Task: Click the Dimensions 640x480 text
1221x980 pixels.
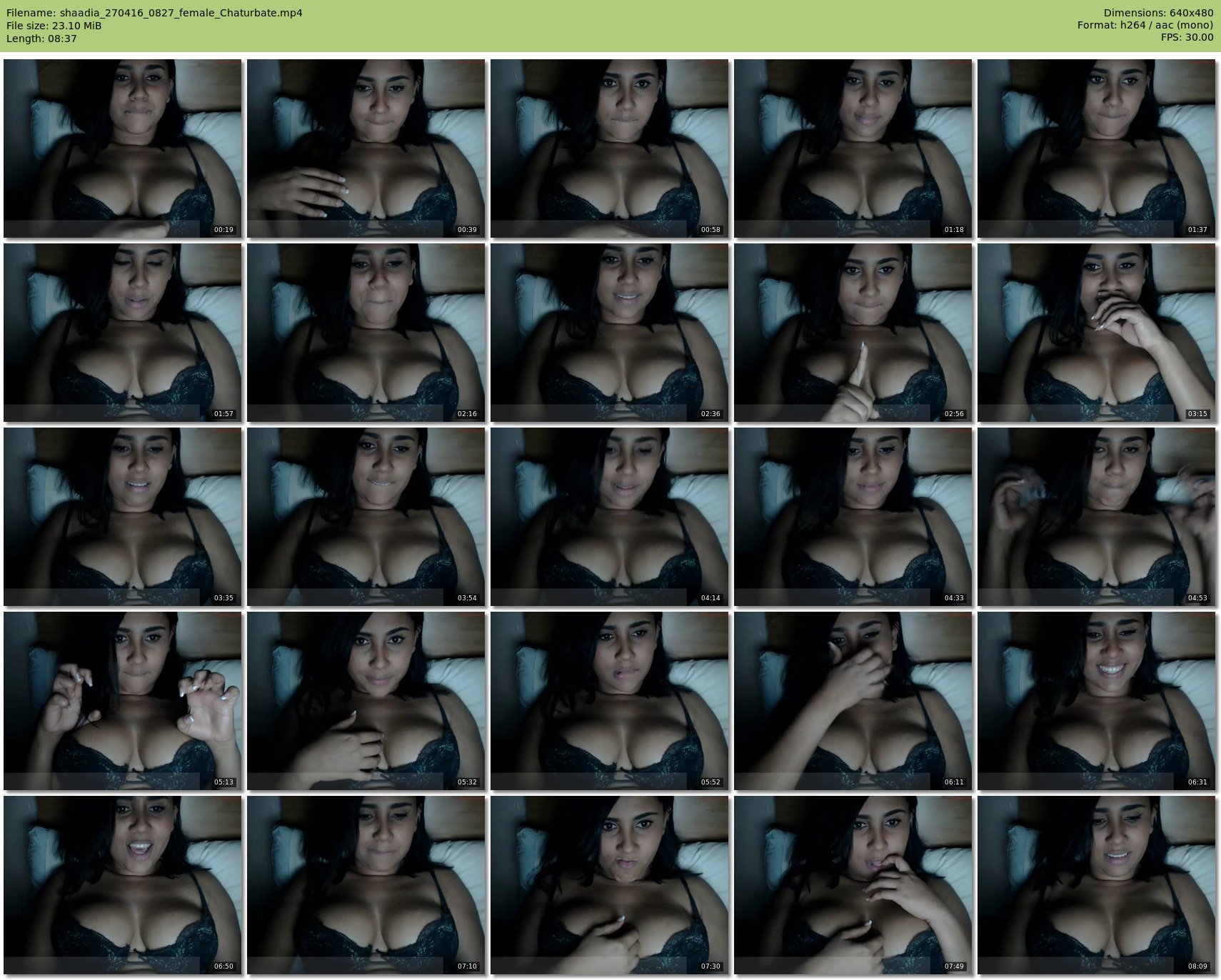Action: [1158, 13]
